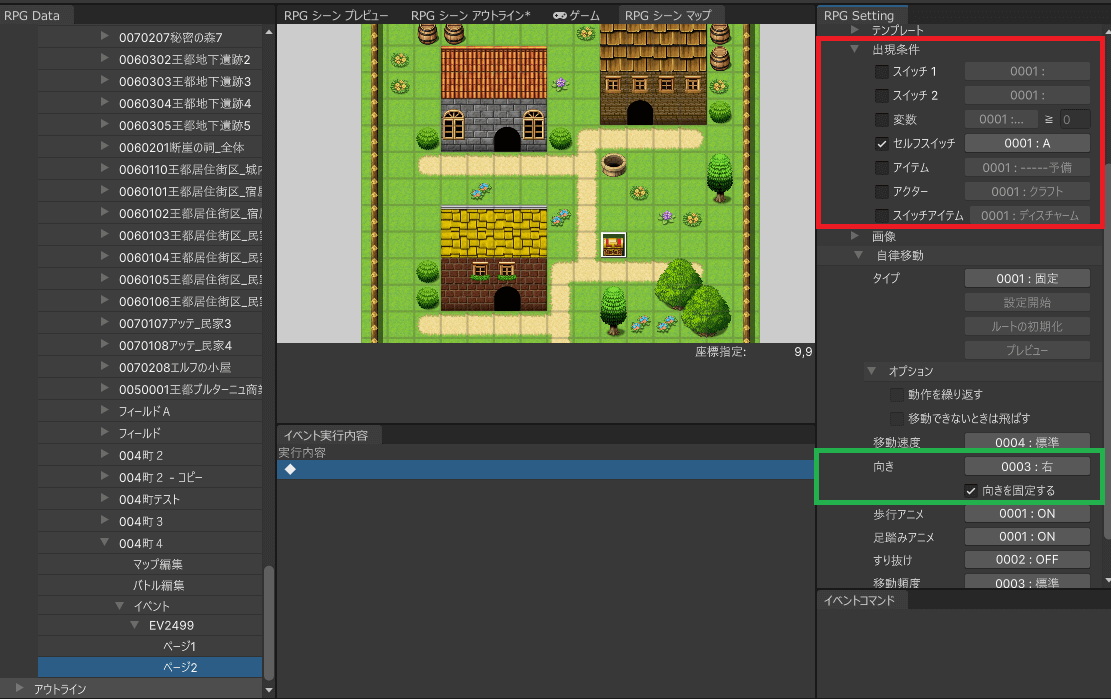Image resolution: width=1111 pixels, height=699 pixels.
Task: Click the treasure chest event on the map
Action: 613,244
